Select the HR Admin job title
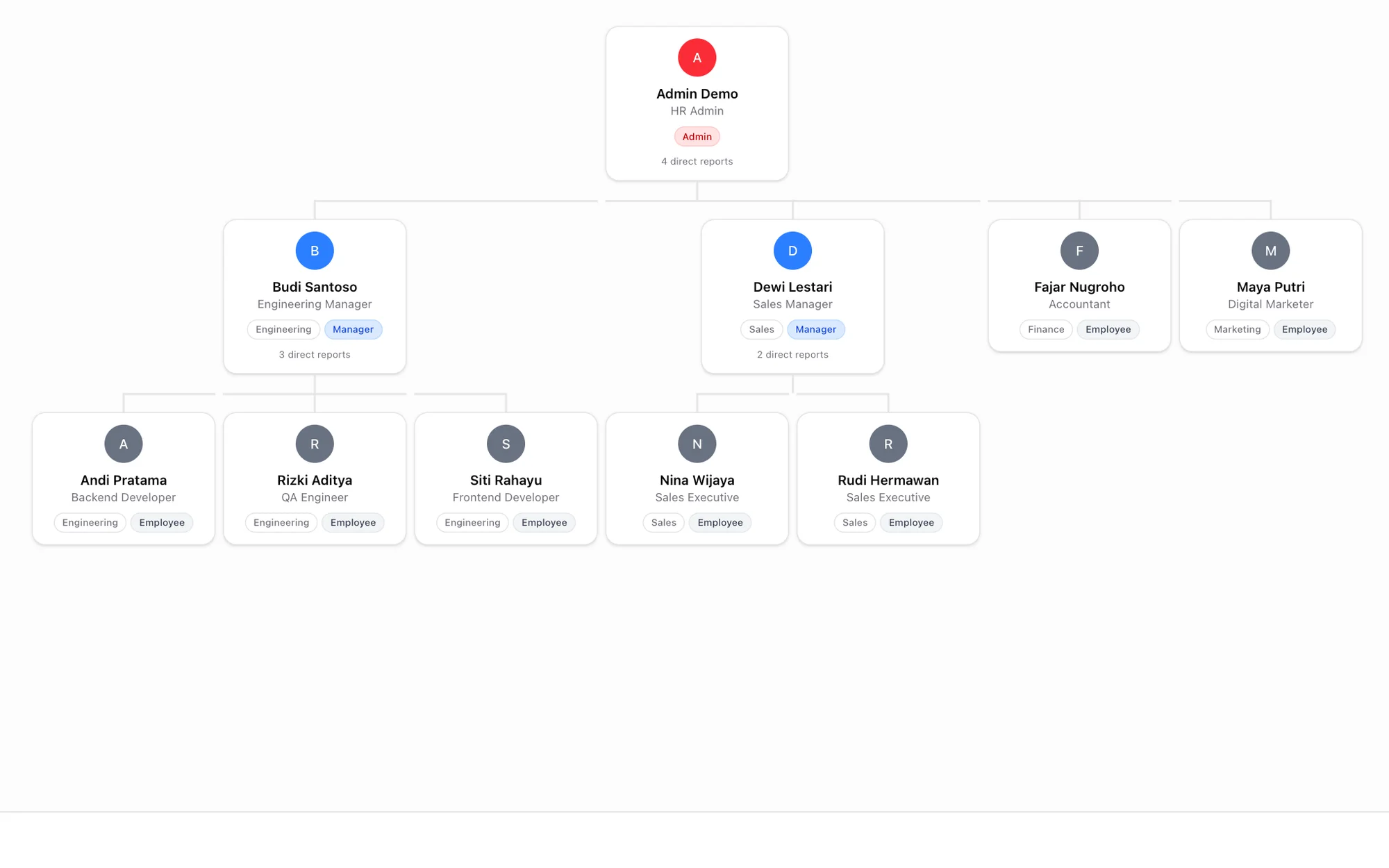Viewport: 1389px width, 868px height. pos(697,111)
